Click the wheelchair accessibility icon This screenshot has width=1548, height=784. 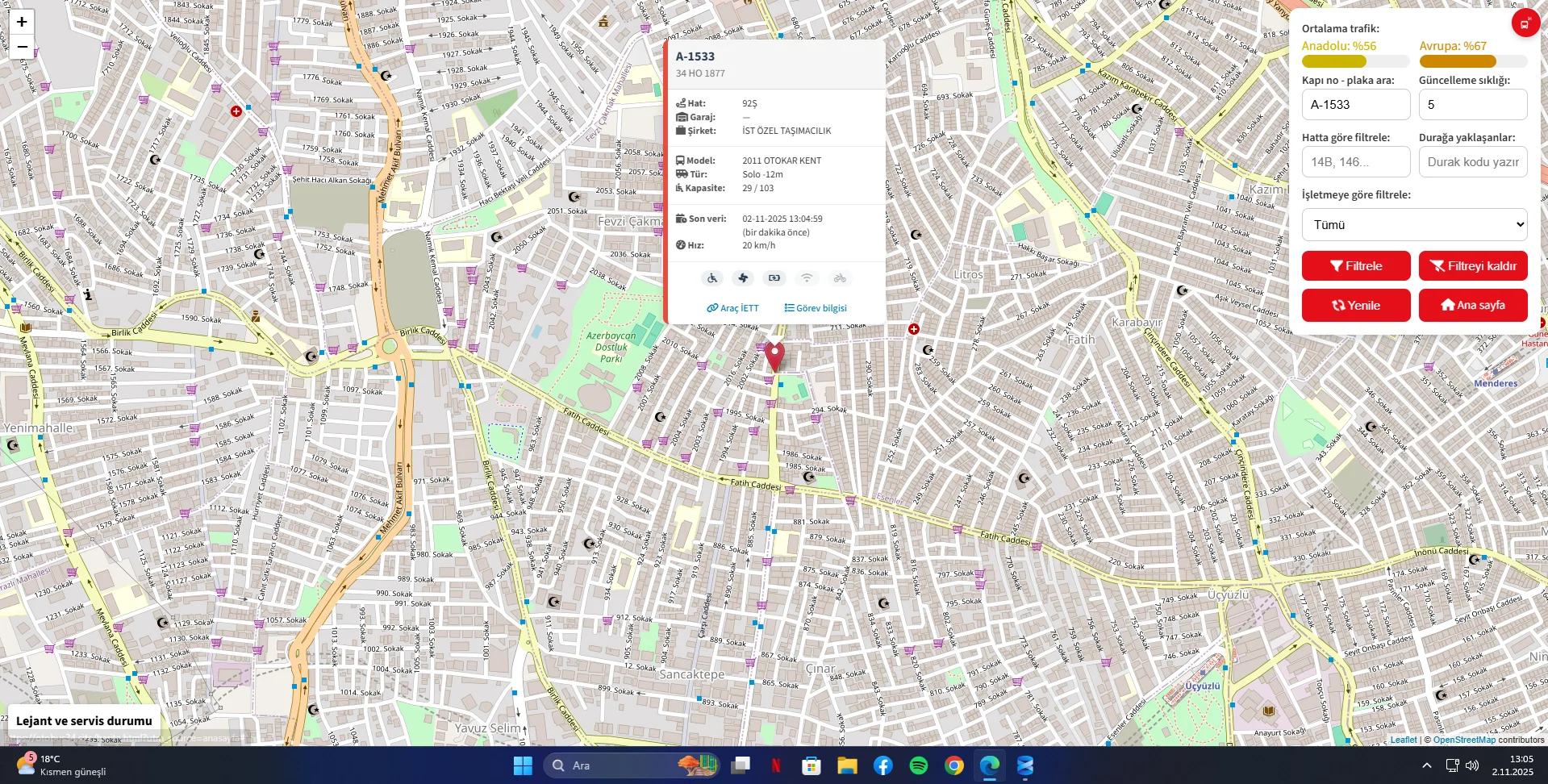[x=711, y=278]
